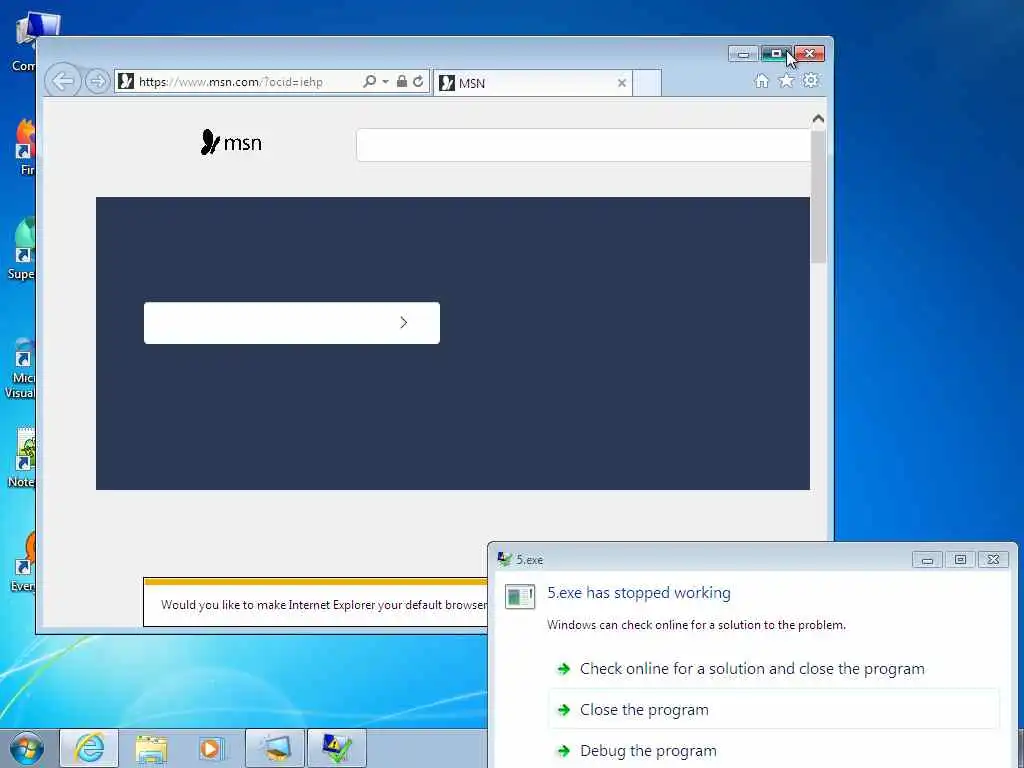Image resolution: width=1024 pixels, height=768 pixels.
Task: Refresh the MSN page
Action: (x=419, y=82)
